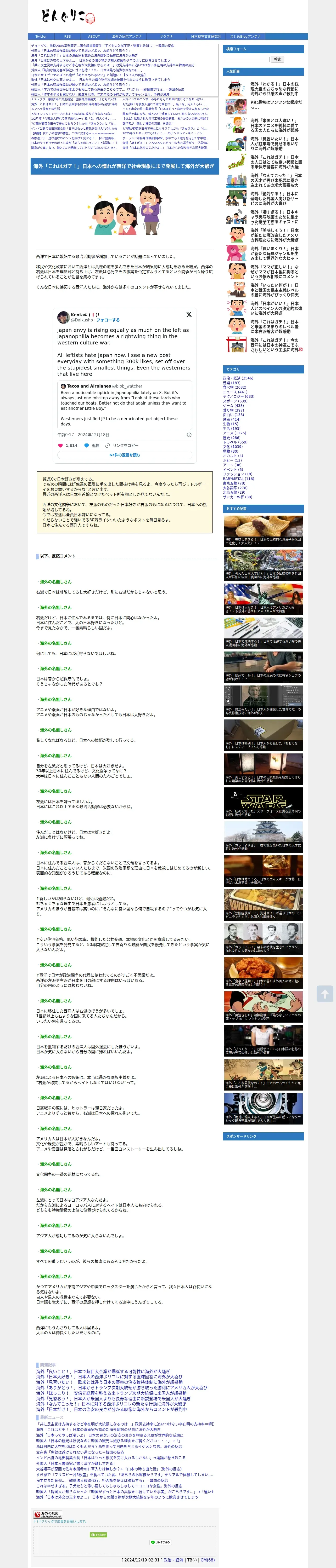Screen dimensions: 336x1568
Task: Click the LINEで送る share button
Action: pos(160,1542)
